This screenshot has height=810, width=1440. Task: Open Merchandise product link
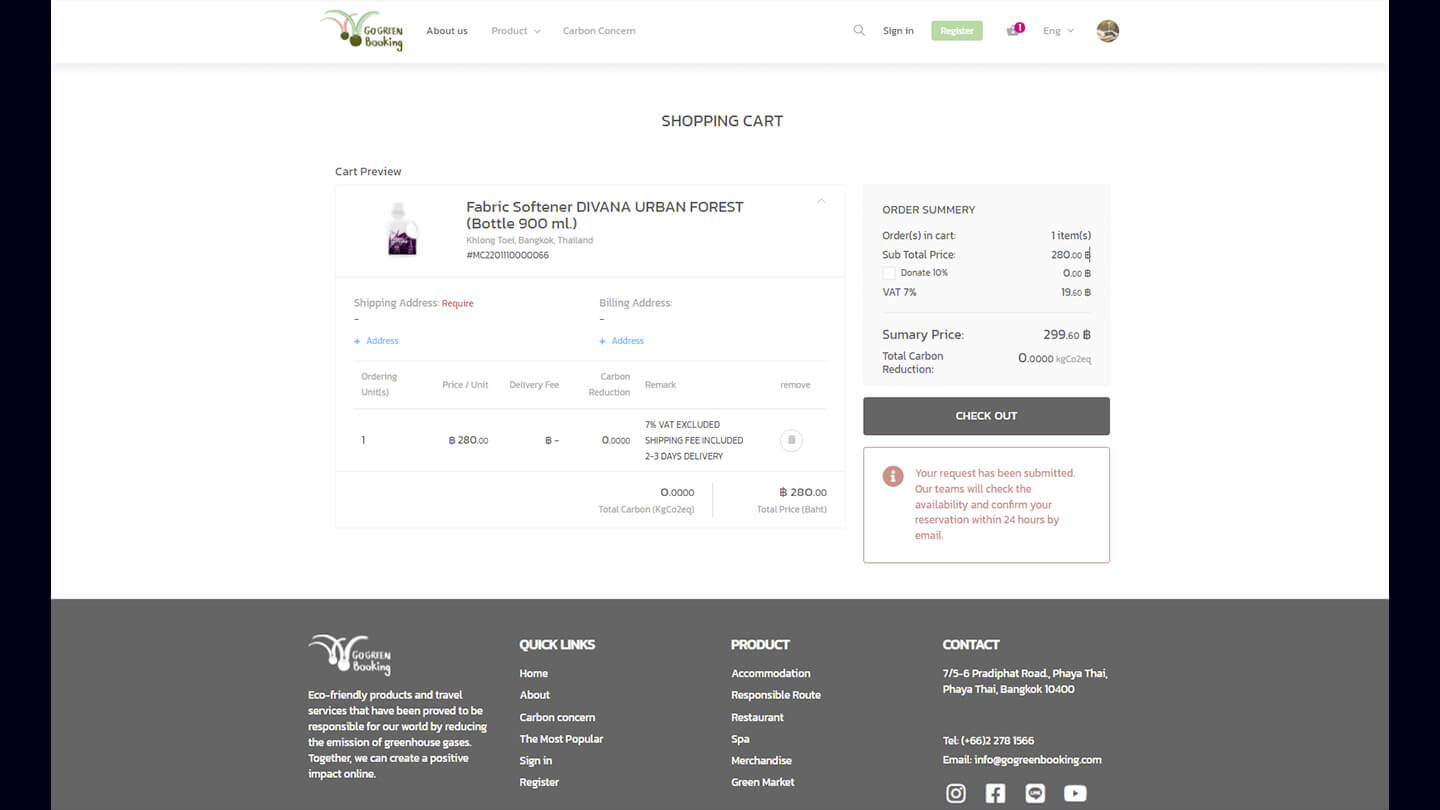tap(761, 761)
